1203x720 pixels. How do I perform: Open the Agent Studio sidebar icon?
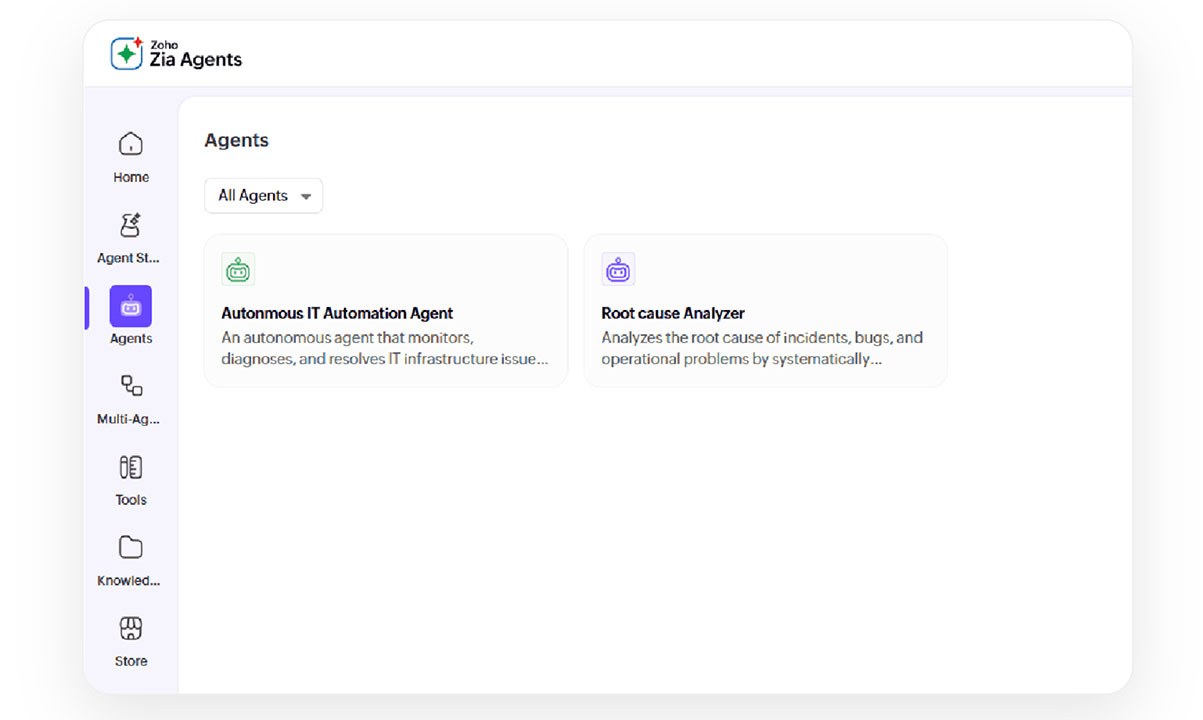(131, 225)
